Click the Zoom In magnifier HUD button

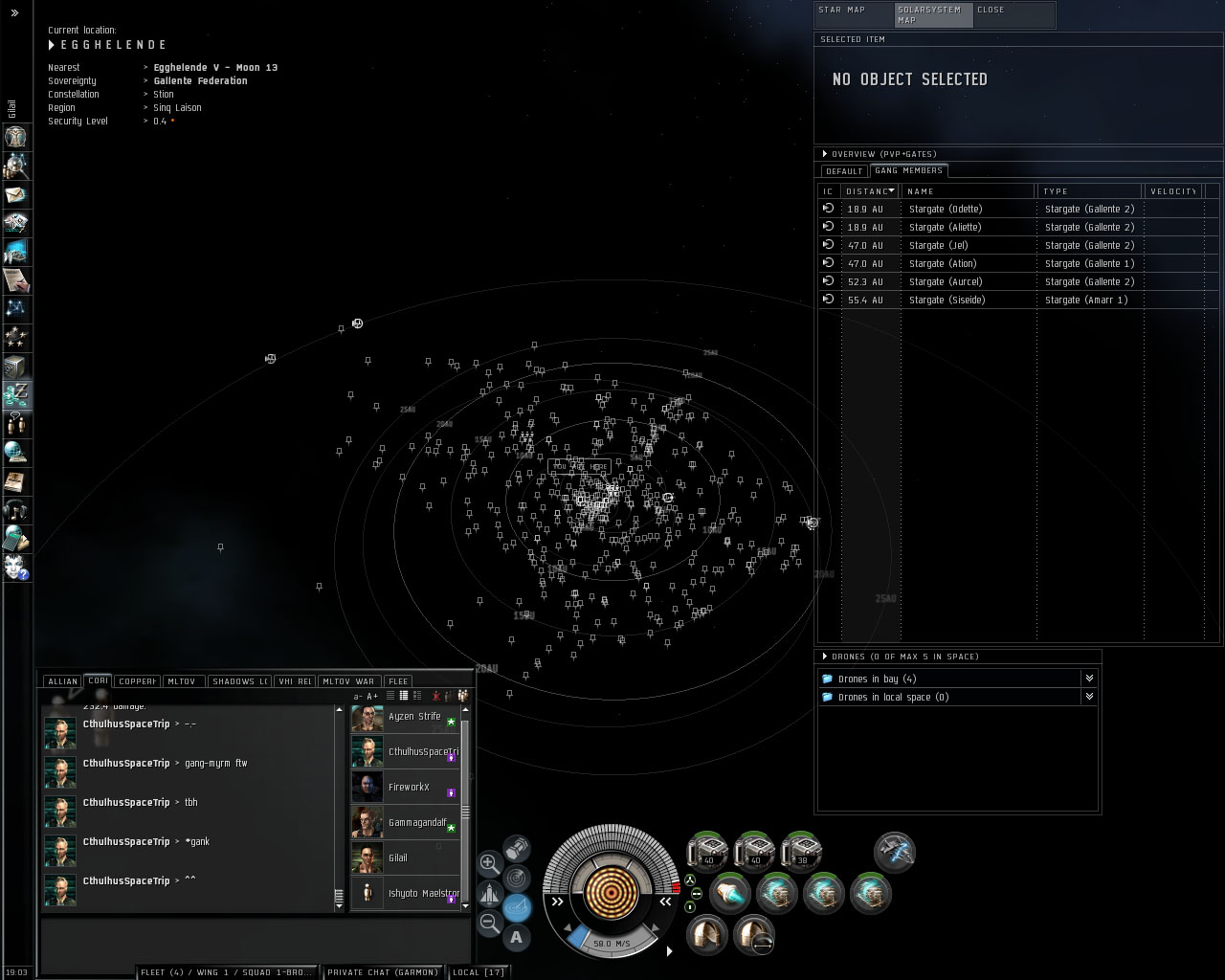point(488,862)
